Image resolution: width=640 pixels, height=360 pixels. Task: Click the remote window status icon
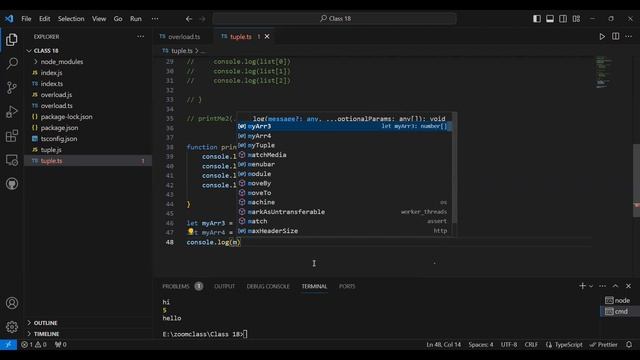(8, 344)
